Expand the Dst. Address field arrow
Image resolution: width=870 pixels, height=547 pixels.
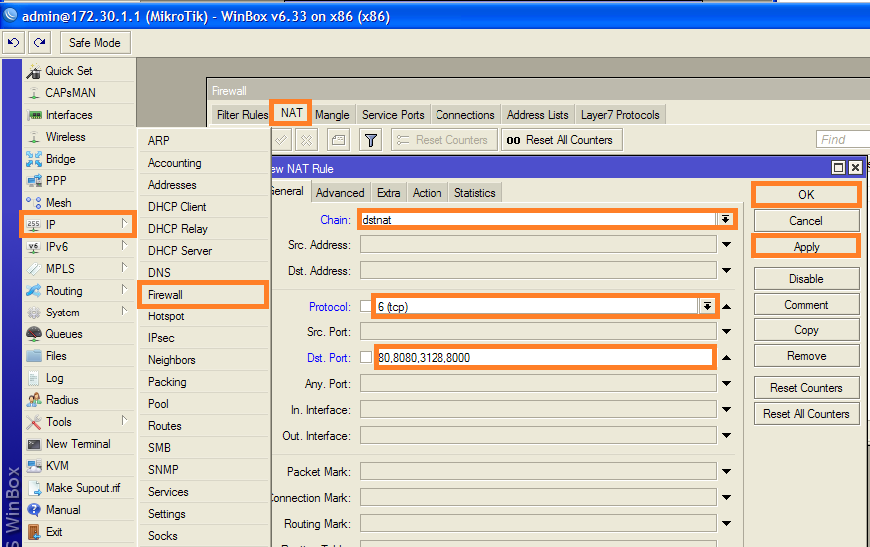[x=726, y=271]
